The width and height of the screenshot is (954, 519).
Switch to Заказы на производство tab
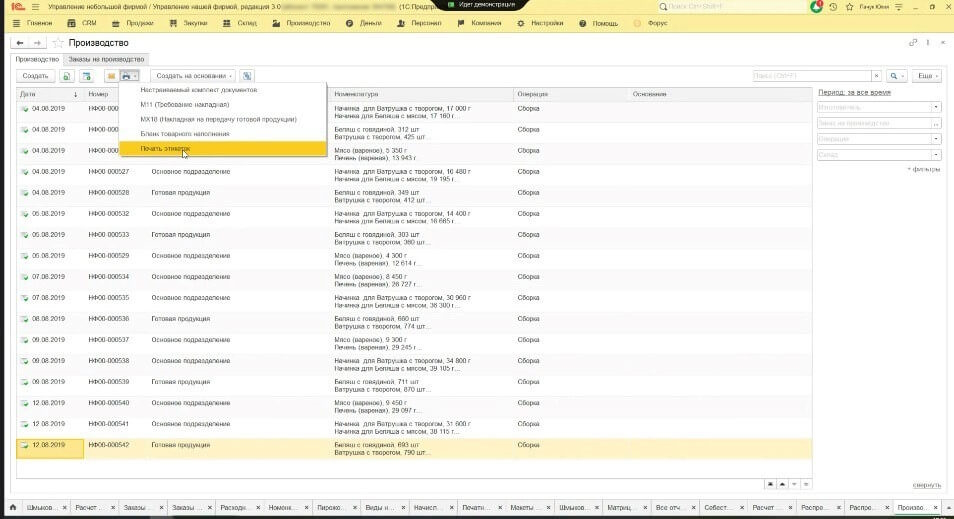(107, 59)
